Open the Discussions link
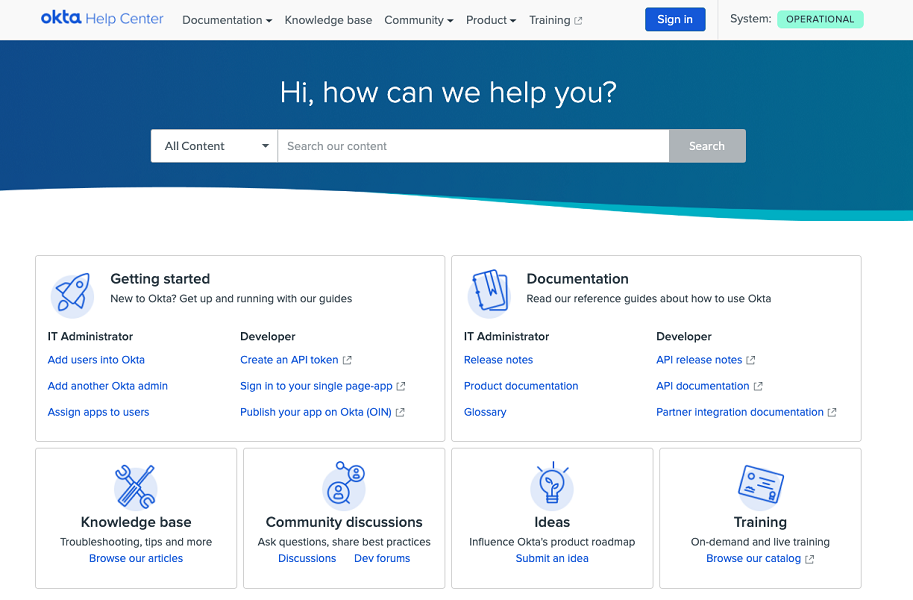 click(307, 559)
